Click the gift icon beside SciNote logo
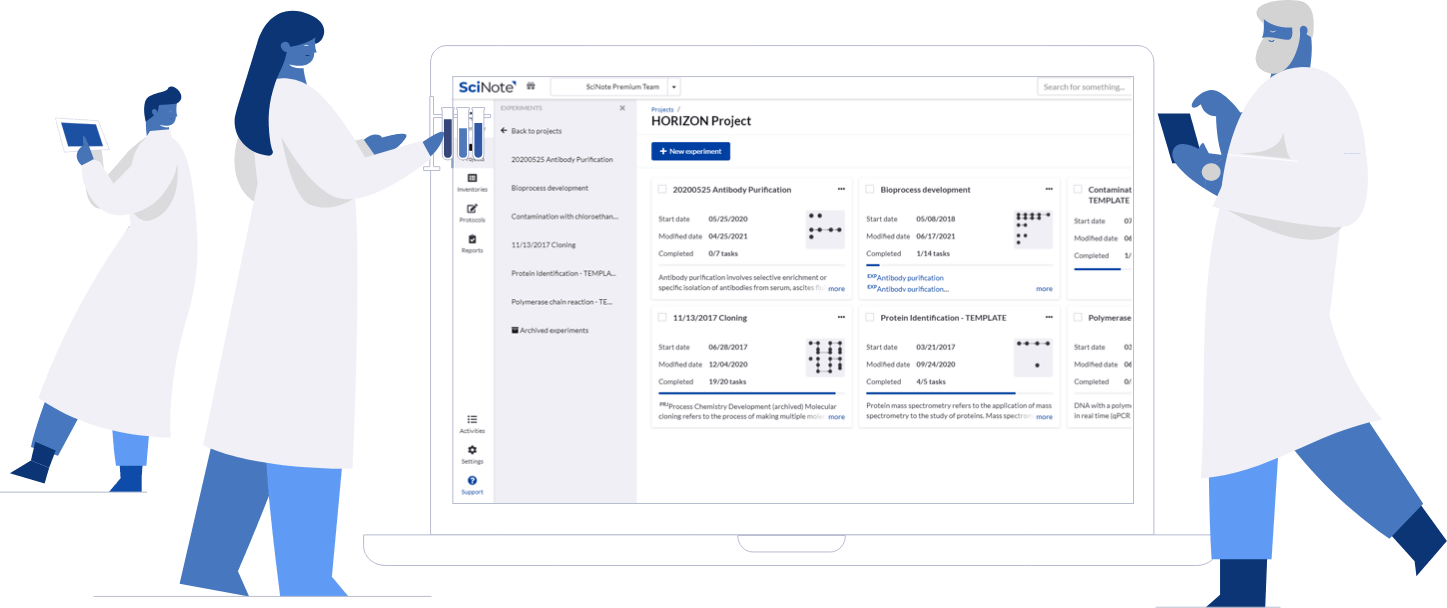This screenshot has width=1447, height=608. click(x=531, y=87)
